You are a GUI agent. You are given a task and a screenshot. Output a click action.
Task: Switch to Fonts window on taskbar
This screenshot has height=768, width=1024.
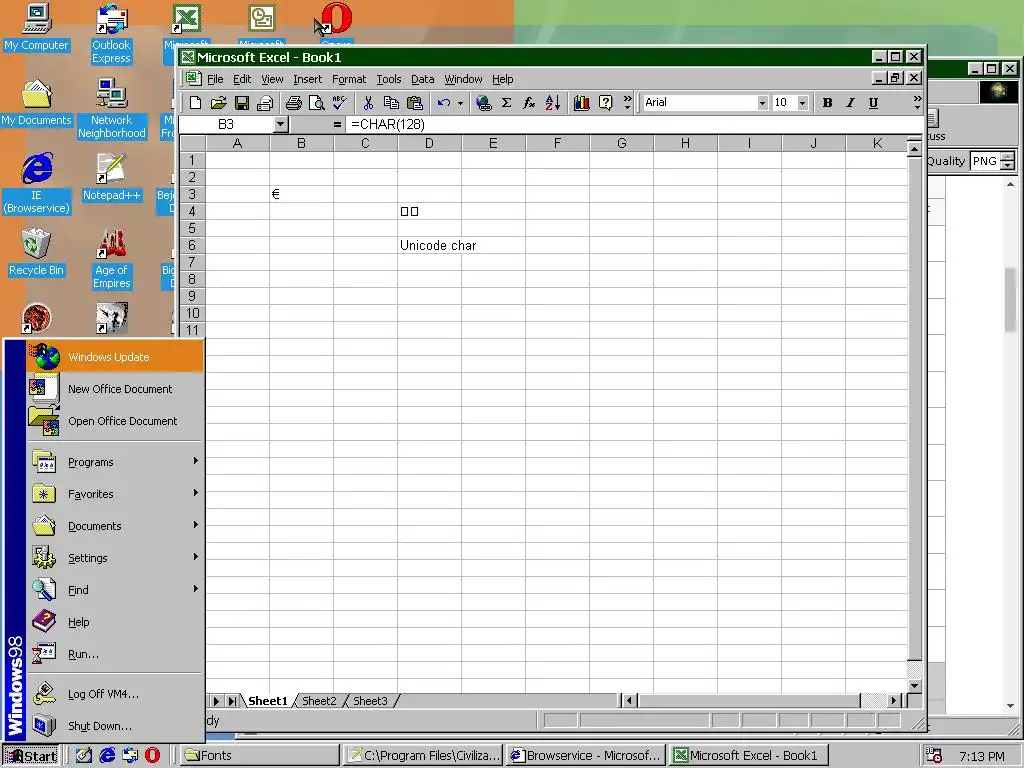(259, 756)
